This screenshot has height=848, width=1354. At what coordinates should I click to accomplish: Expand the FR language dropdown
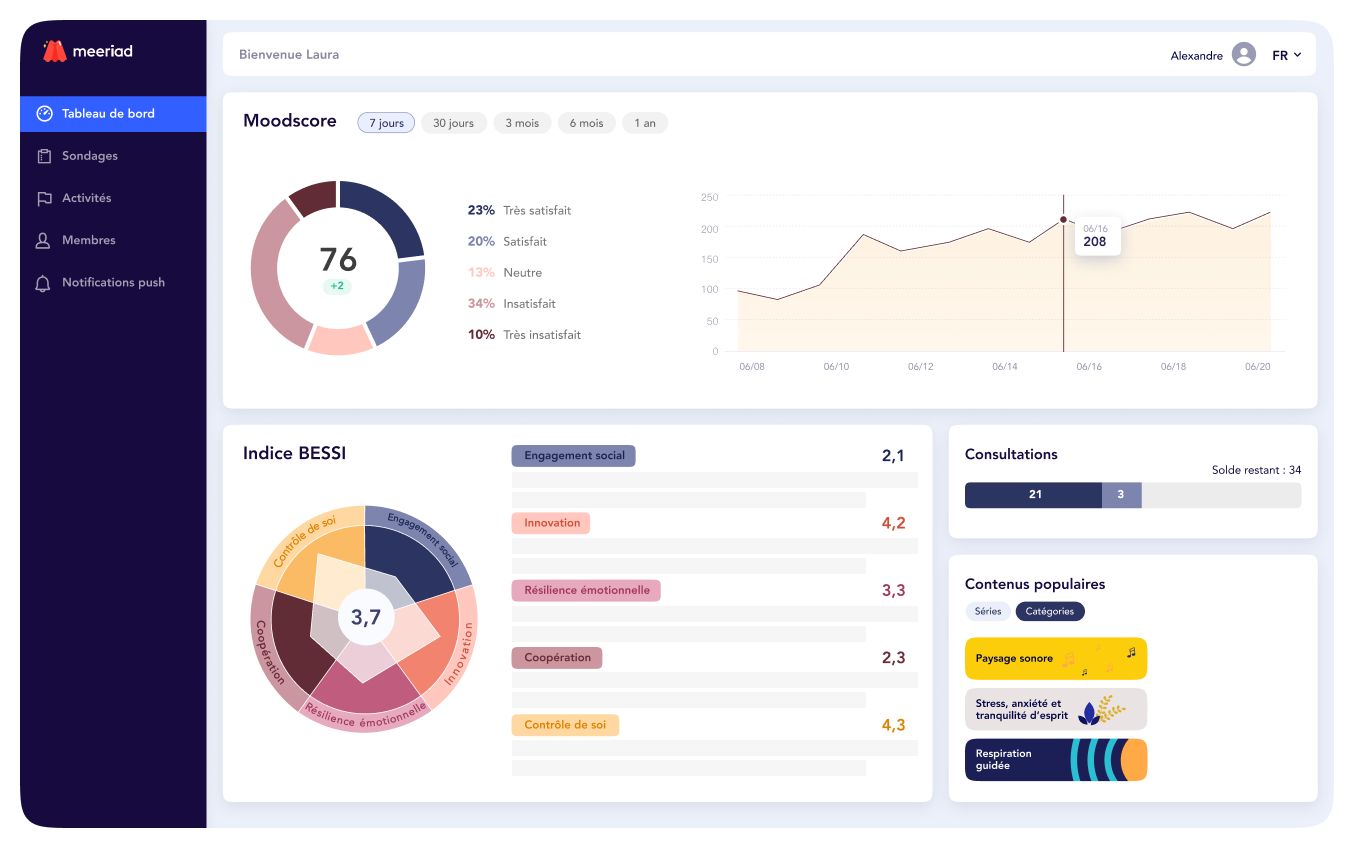click(1286, 55)
